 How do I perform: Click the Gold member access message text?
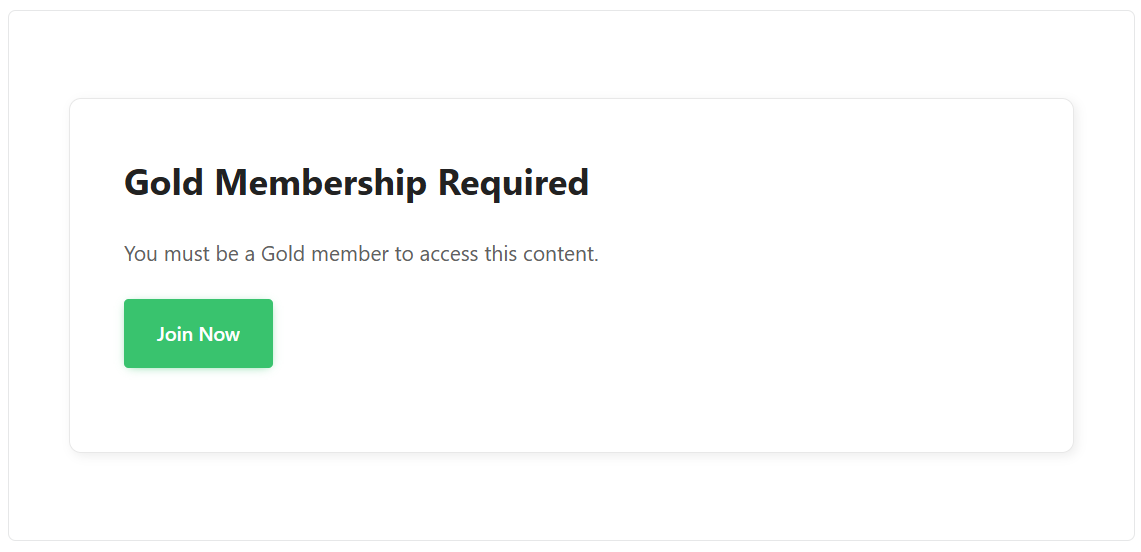361,254
